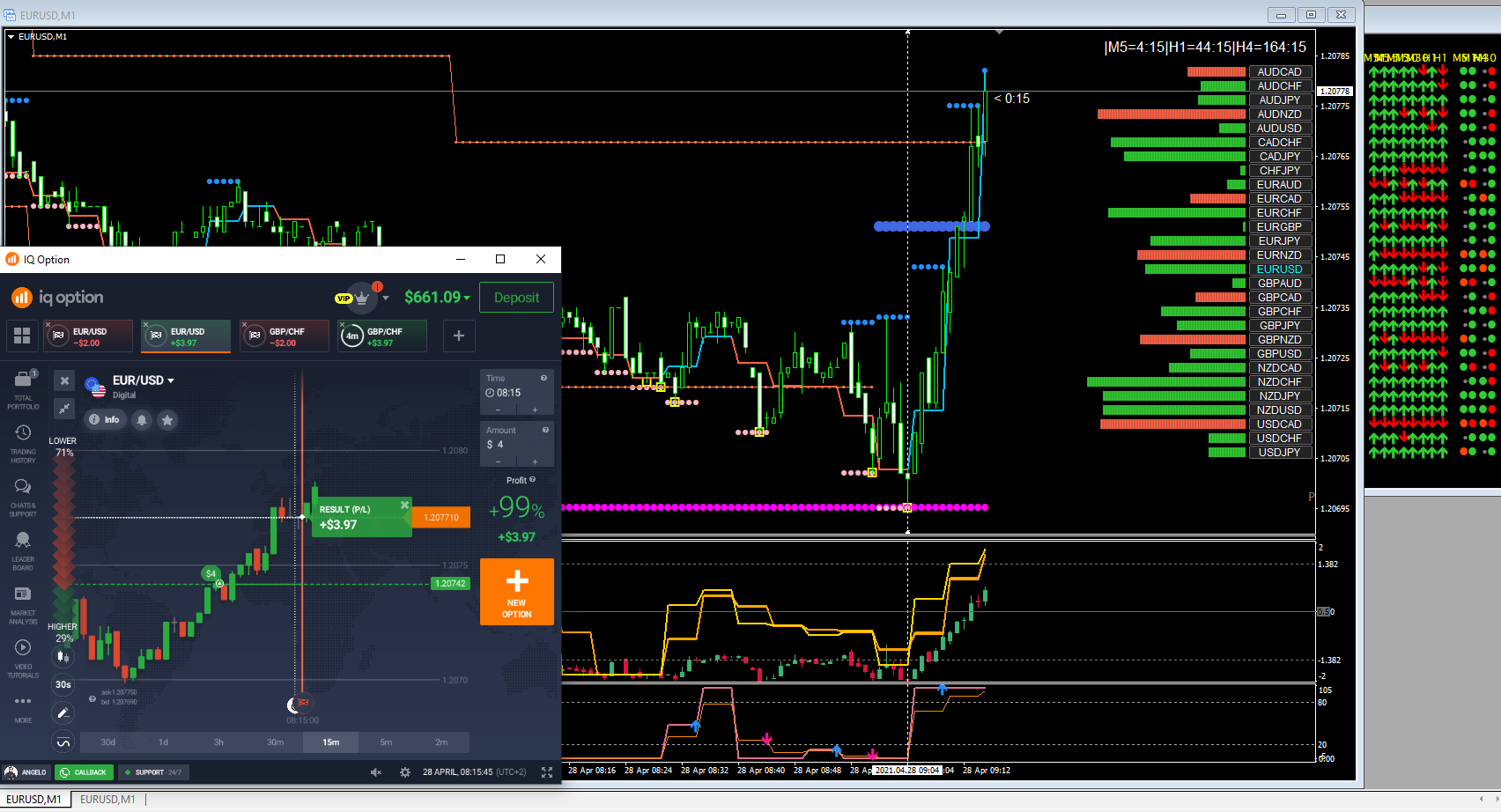Viewport: 1501px width, 812px height.
Task: Close the EUR/USD -$2.00 asset tab
Action: point(48,325)
